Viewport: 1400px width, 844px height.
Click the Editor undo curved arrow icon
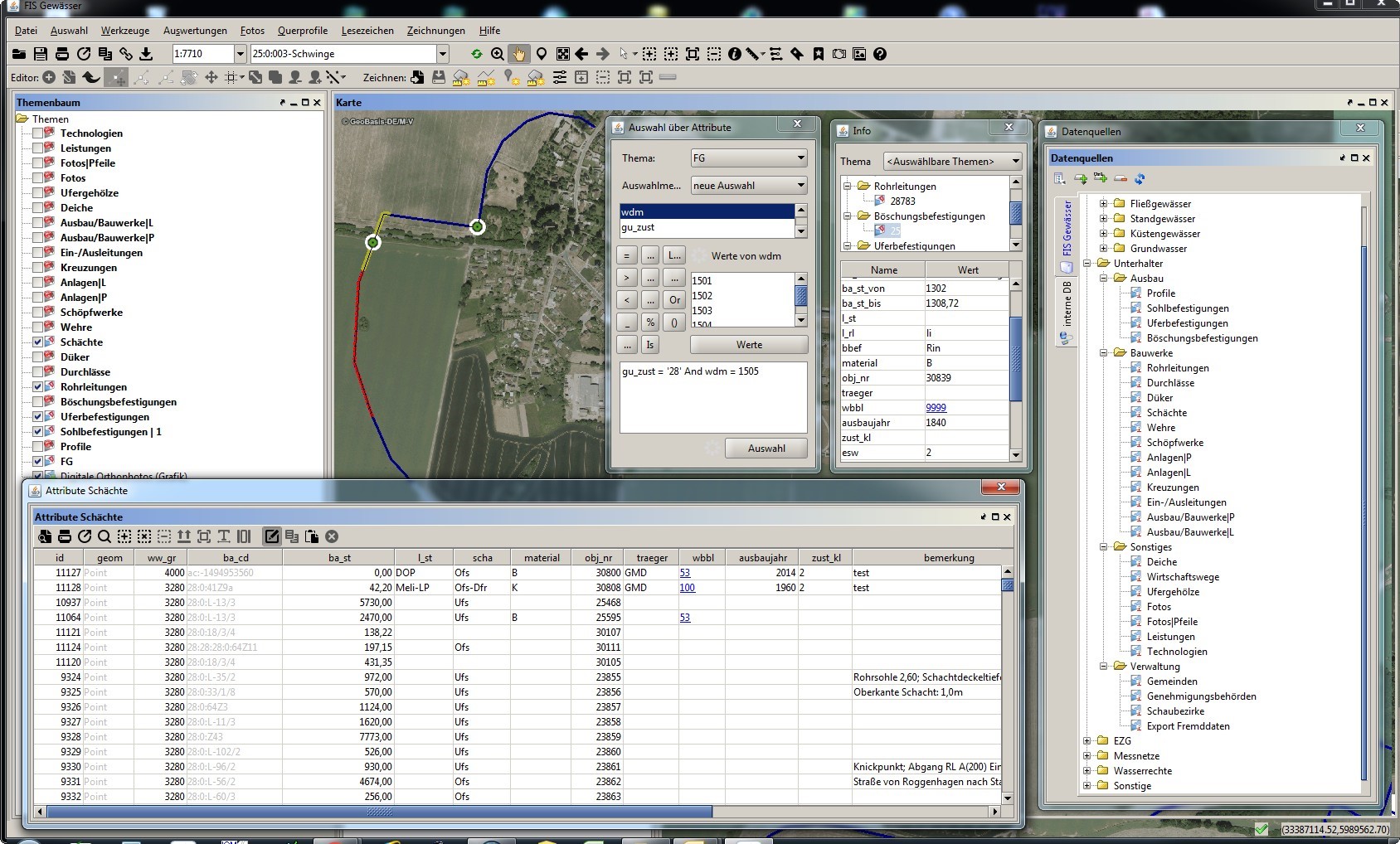91,77
